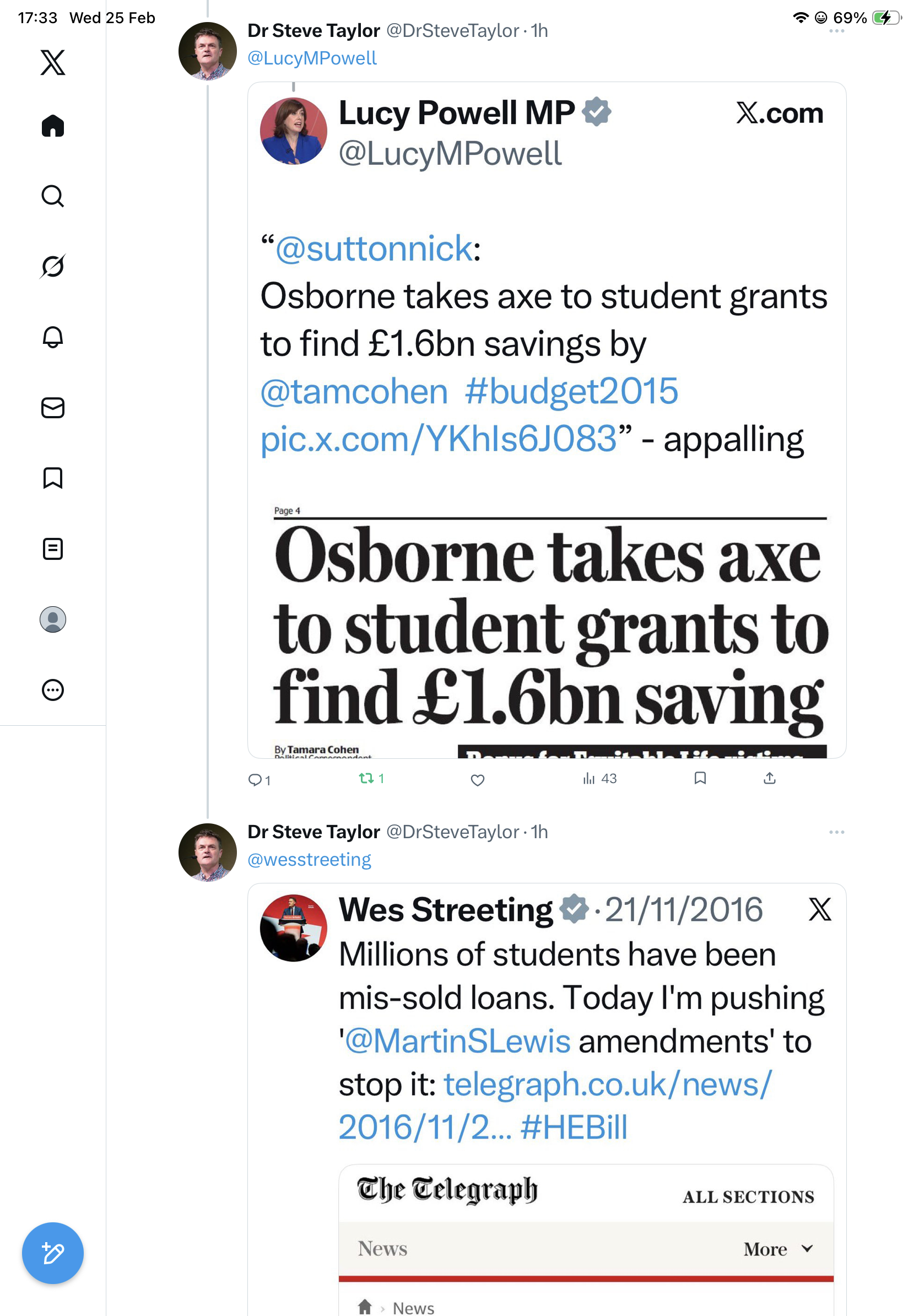Tap the compose post button
This screenshot has width=919, height=1316.
click(x=53, y=1253)
